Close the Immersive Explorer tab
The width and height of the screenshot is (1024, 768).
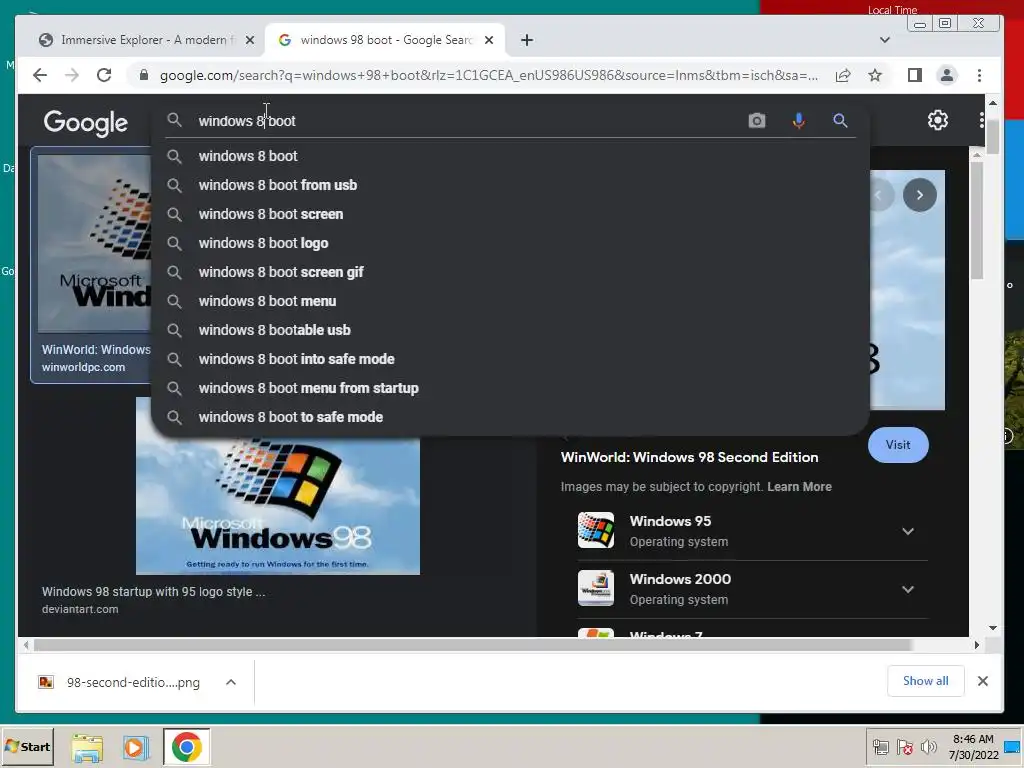click(249, 40)
